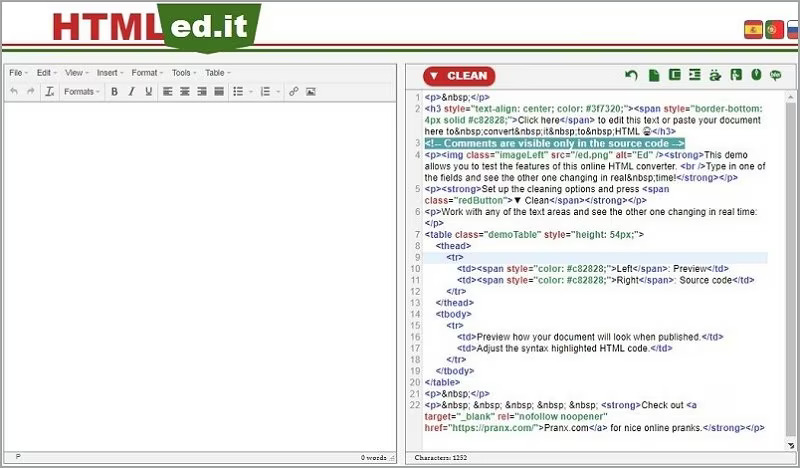Click the tree view indentation icon
Viewport: 800px width, 468px height.
point(694,75)
